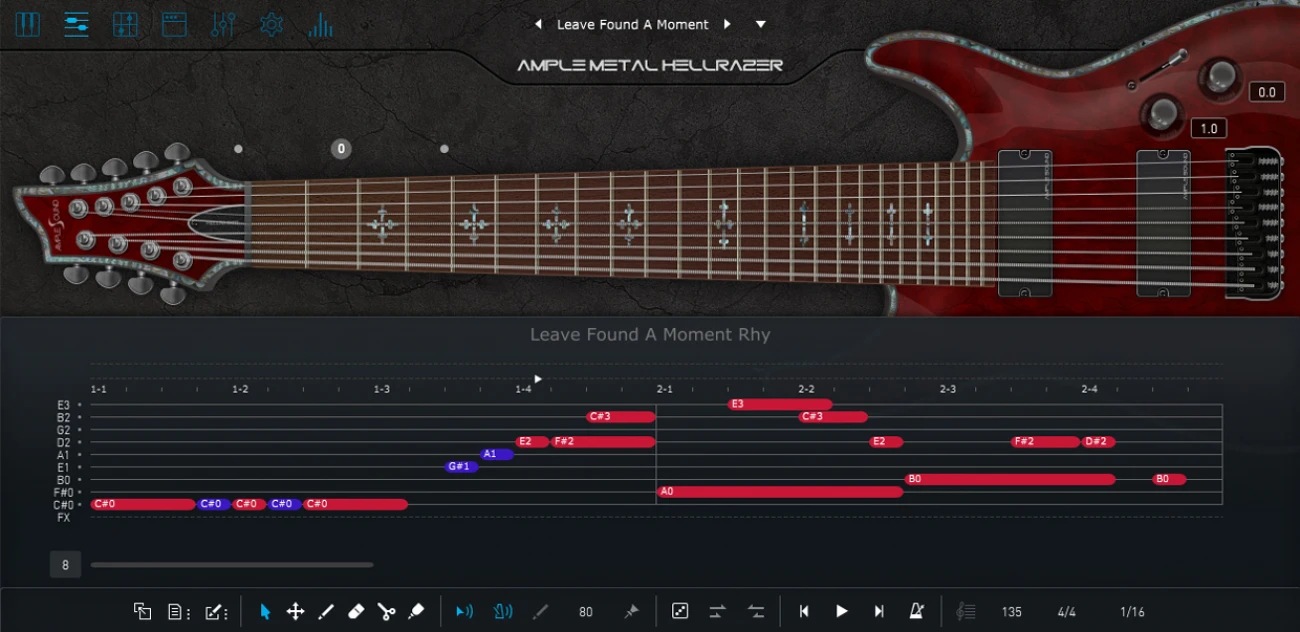Click the horizontal scrollbar under the tablature

(232, 565)
